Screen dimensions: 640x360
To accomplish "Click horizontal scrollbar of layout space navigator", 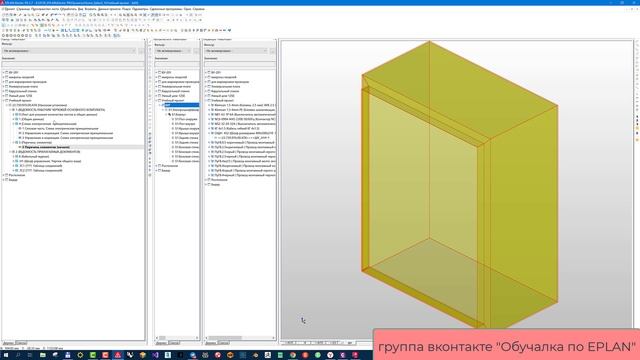I will (x=177, y=338).
